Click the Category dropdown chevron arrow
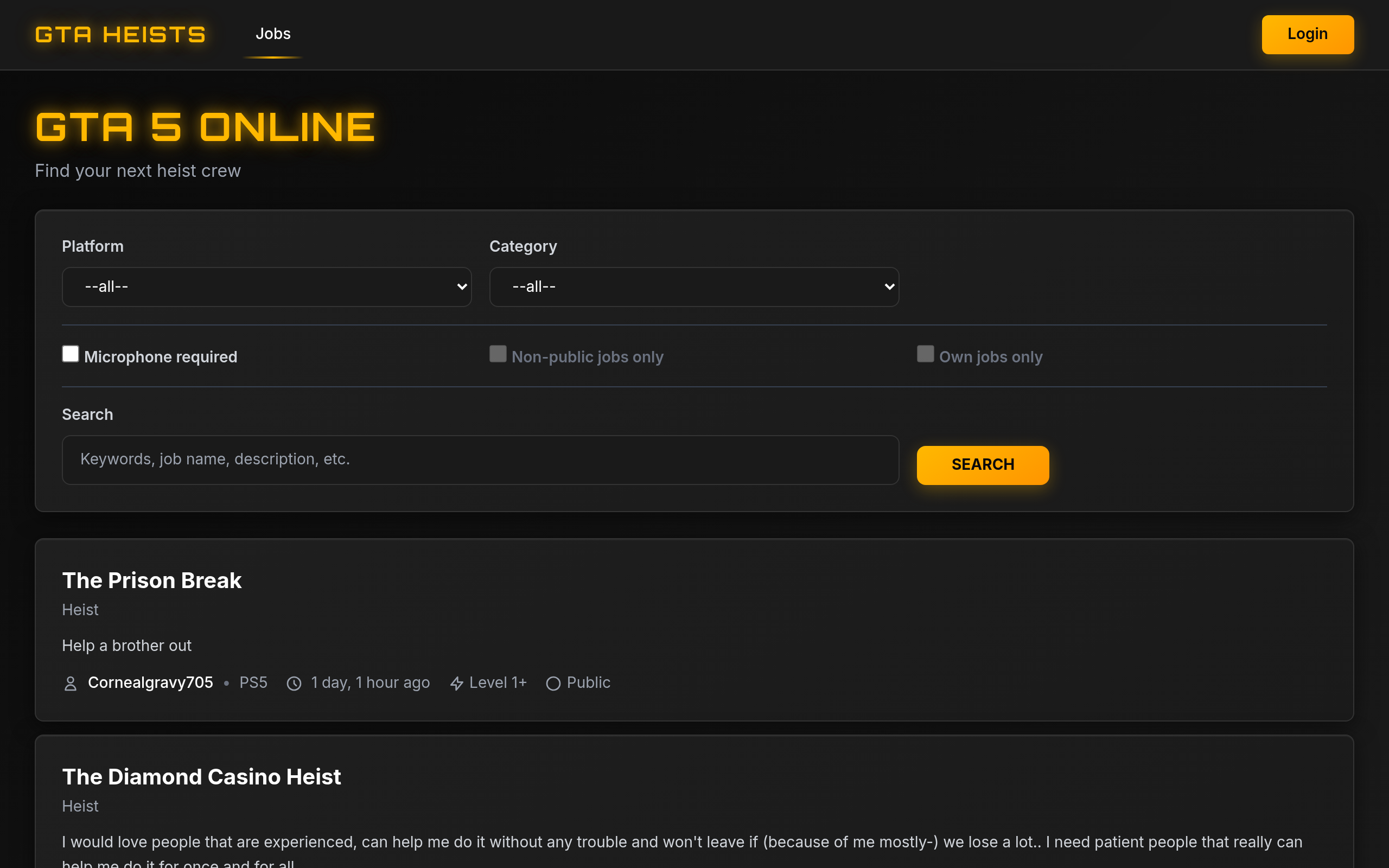1389x868 pixels. (x=889, y=286)
